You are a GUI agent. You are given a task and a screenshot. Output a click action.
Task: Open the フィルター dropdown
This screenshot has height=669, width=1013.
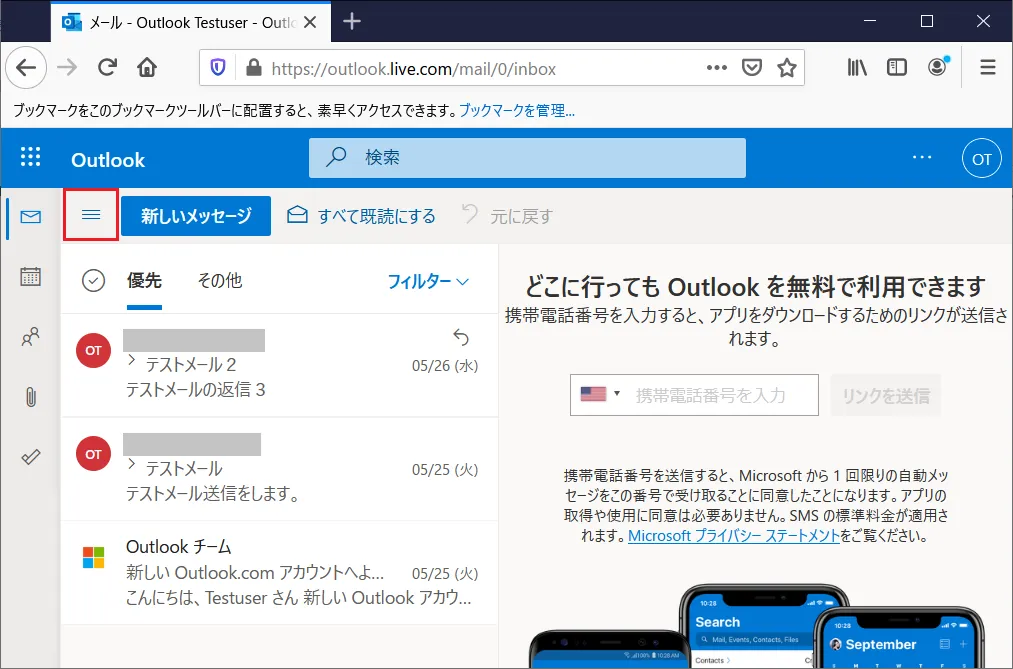point(428,282)
